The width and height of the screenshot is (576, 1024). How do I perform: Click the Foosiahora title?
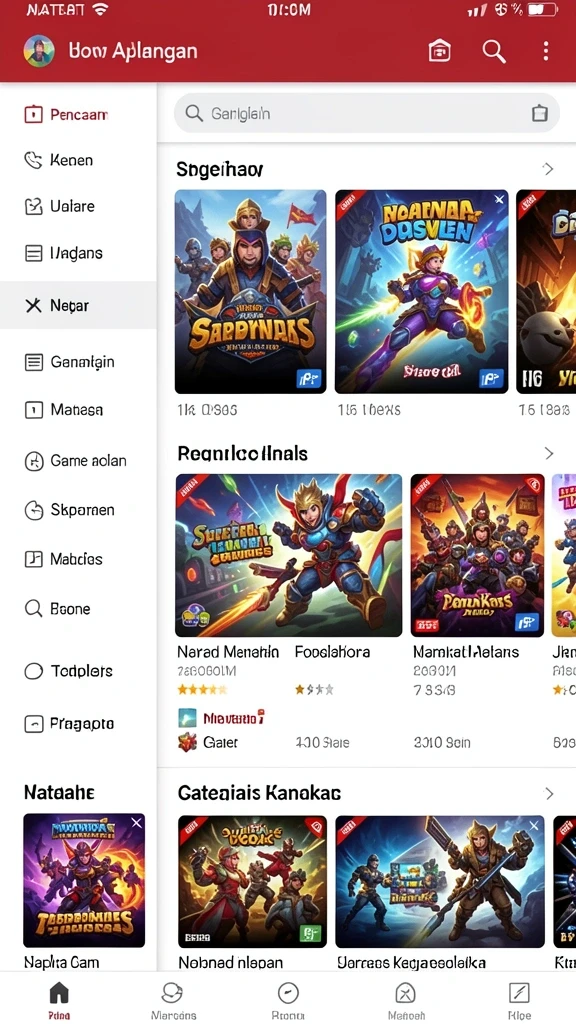[332, 652]
